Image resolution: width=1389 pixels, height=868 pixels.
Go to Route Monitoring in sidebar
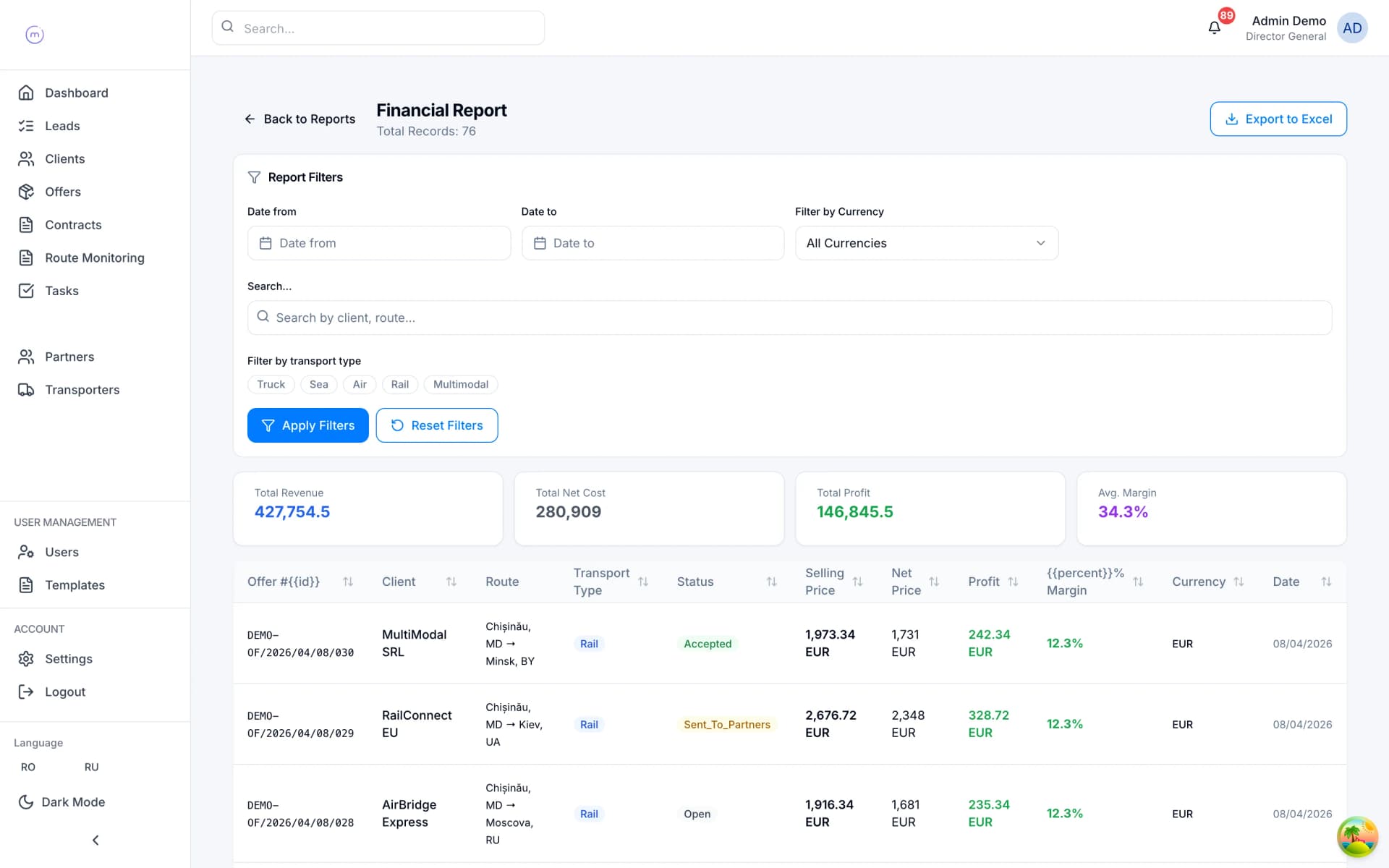pos(95,258)
